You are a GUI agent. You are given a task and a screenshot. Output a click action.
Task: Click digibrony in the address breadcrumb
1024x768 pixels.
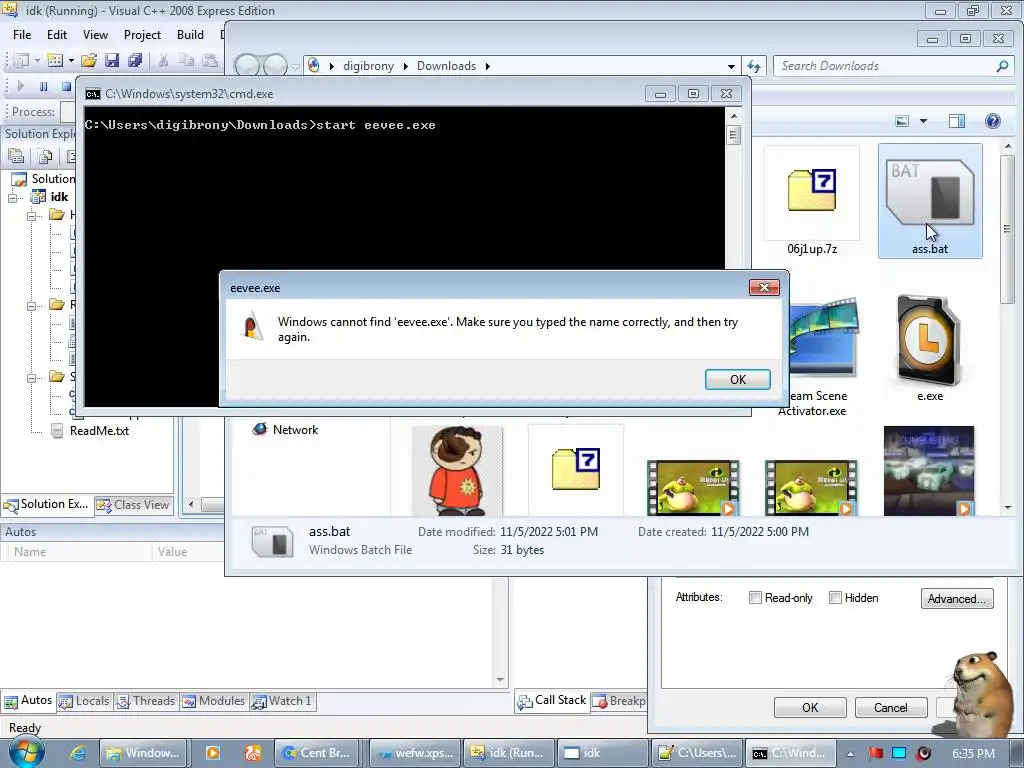[x=368, y=66]
